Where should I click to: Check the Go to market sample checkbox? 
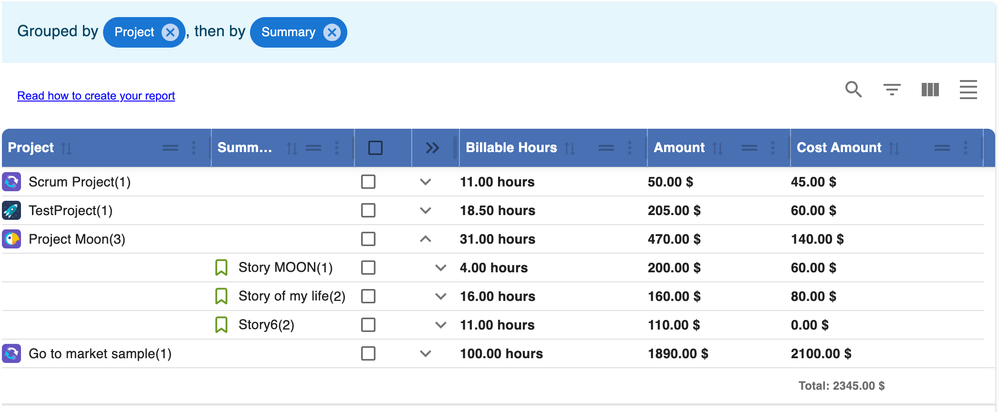click(x=368, y=353)
